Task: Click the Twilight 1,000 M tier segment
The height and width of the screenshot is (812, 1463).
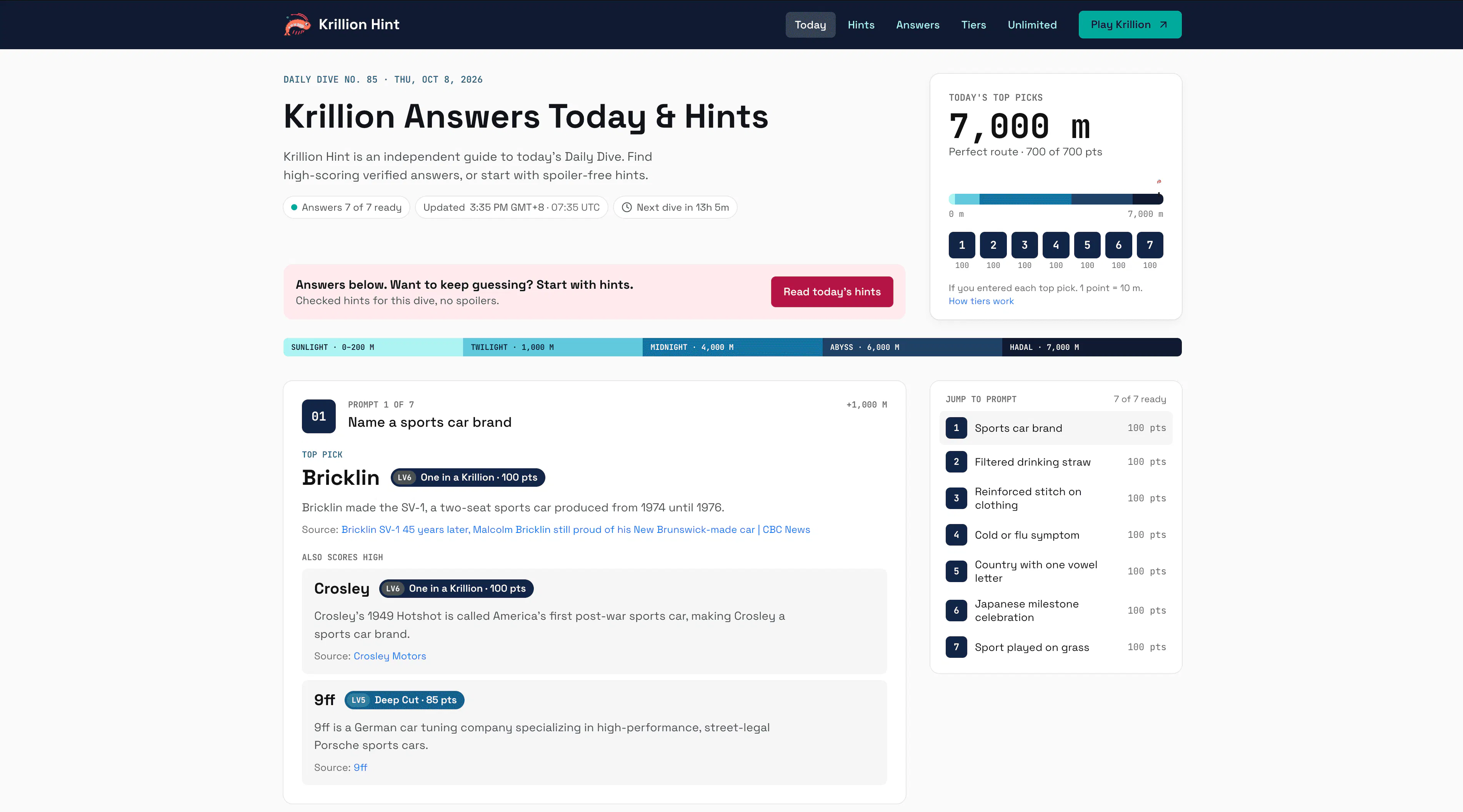Action: pos(553,347)
